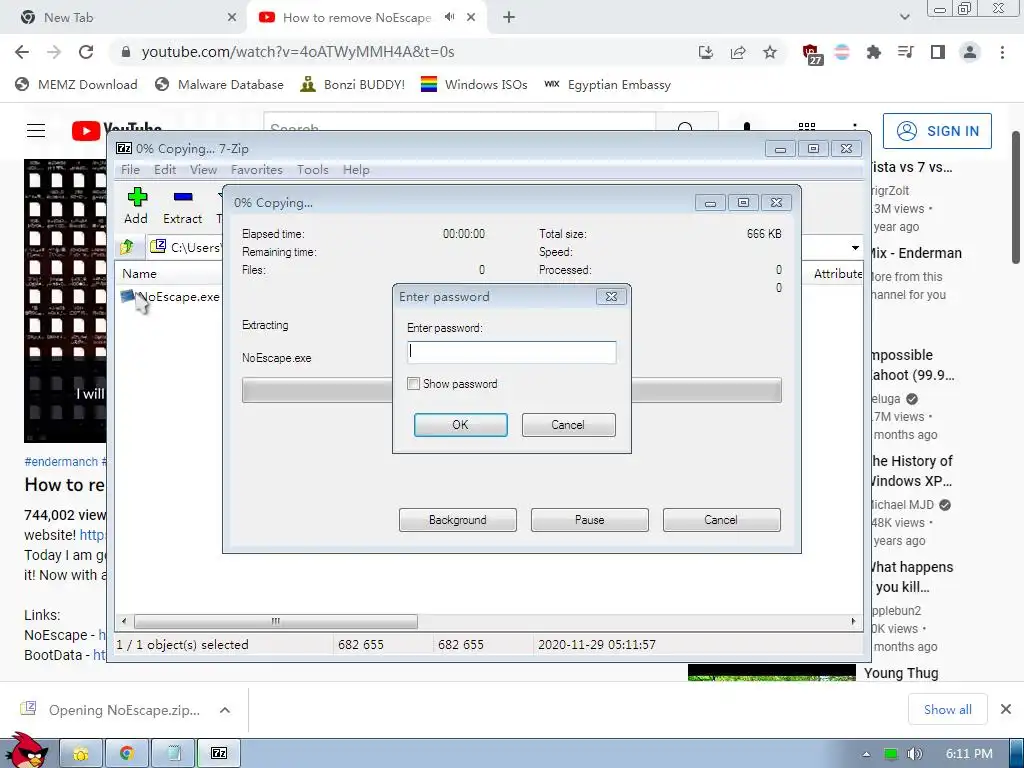Open the Malware Database bookmark
The image size is (1024, 768).
[219, 85]
